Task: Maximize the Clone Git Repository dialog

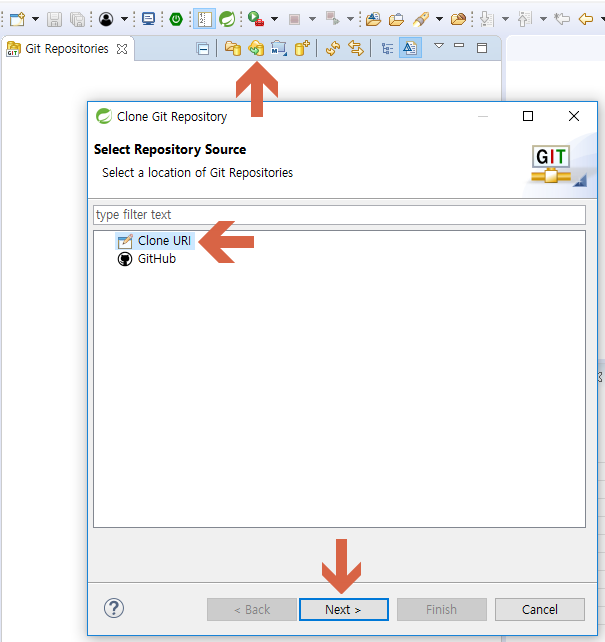Action: pos(528,116)
